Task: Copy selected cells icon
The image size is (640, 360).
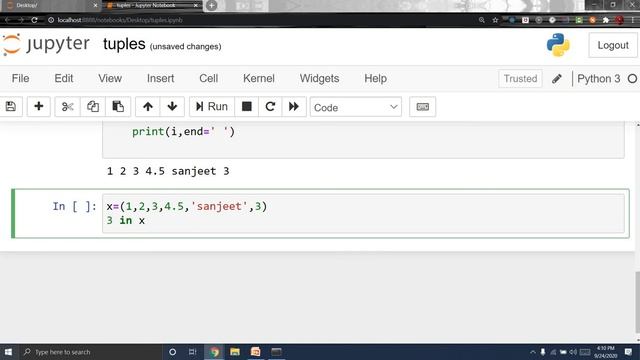Action: click(93, 107)
